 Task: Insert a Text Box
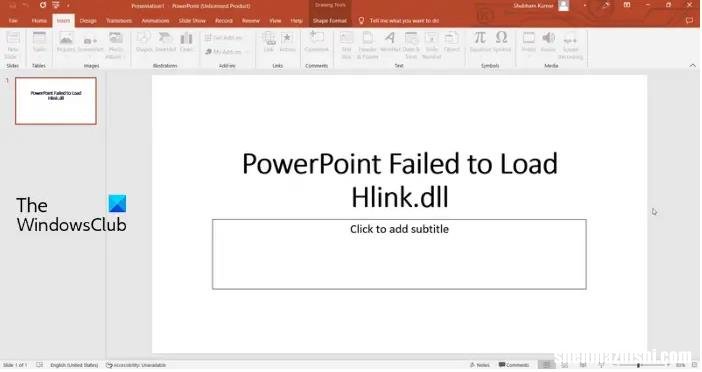346,45
